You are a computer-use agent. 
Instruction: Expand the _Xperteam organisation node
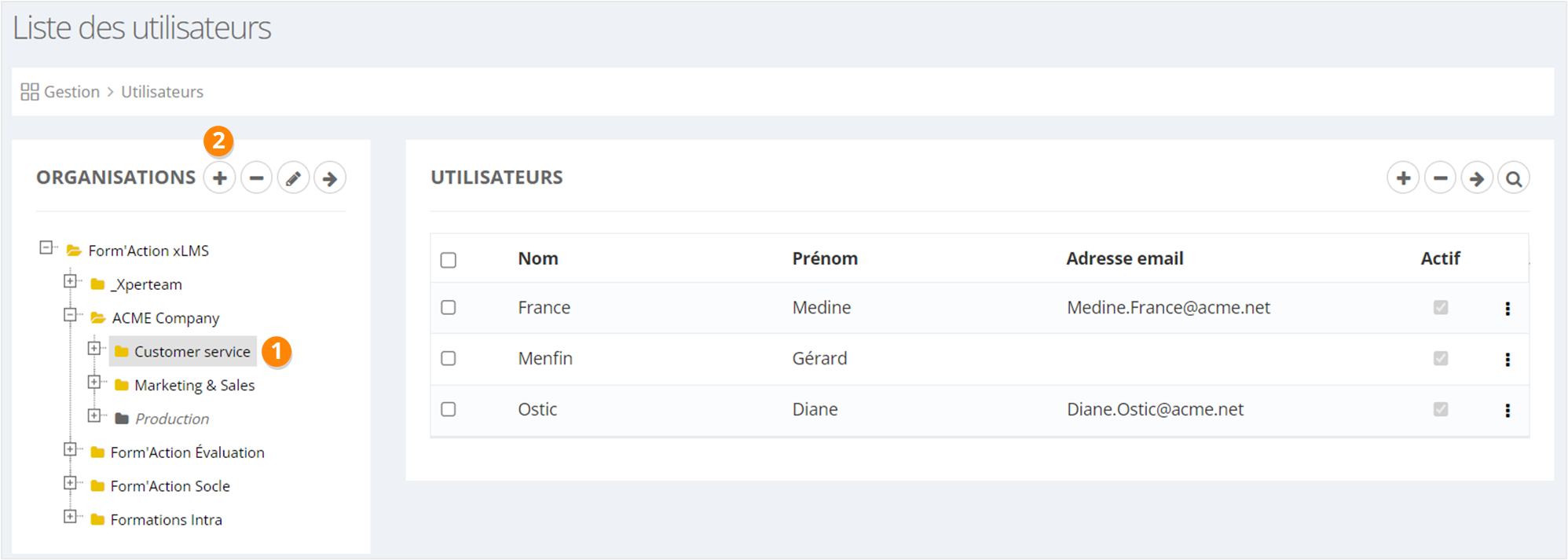pyautogui.click(x=71, y=281)
